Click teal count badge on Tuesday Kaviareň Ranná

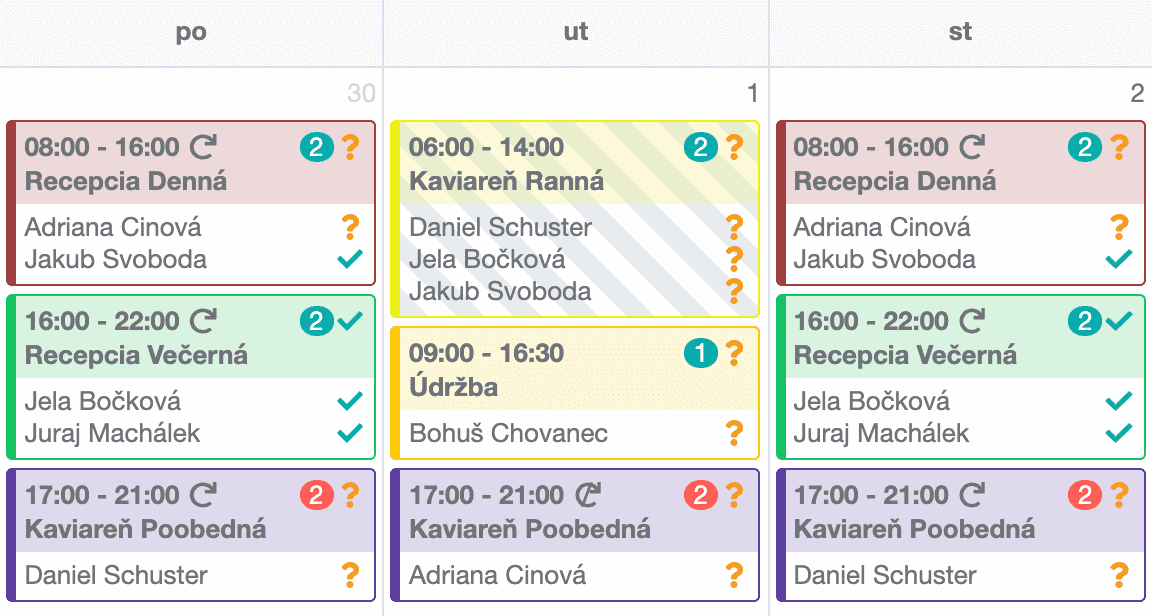pos(701,147)
